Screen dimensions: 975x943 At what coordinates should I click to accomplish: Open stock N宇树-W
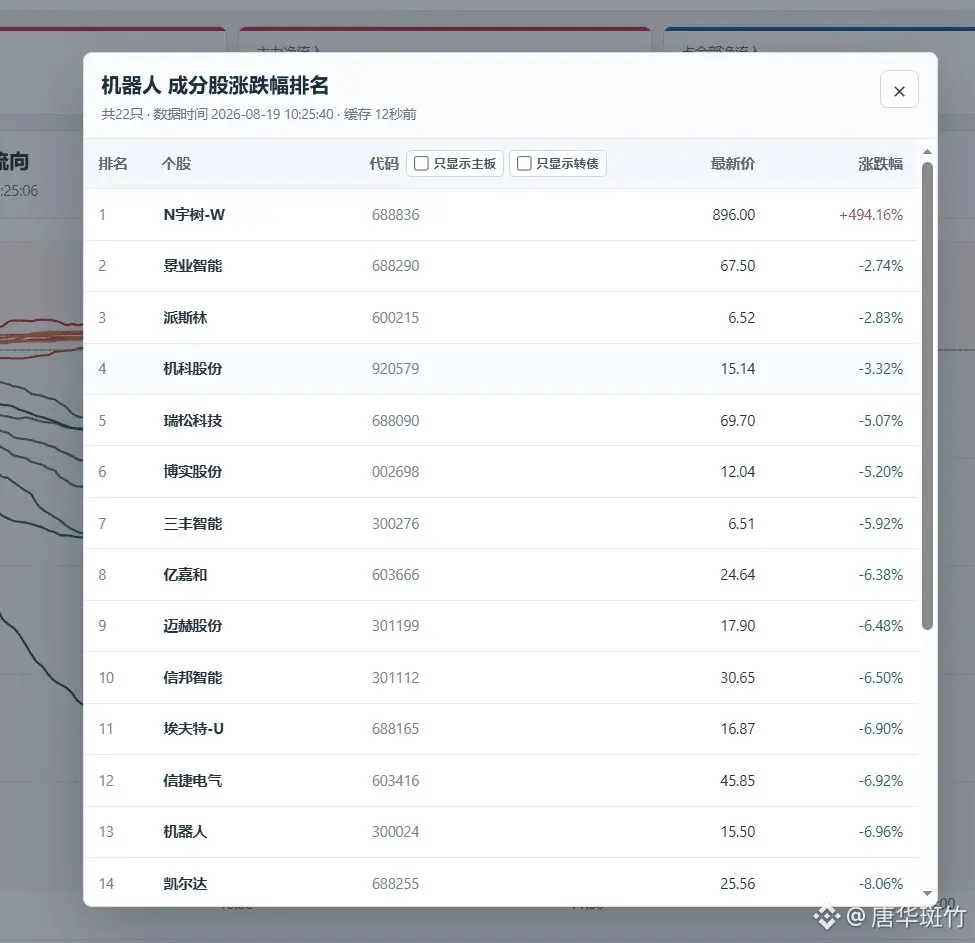[194, 215]
